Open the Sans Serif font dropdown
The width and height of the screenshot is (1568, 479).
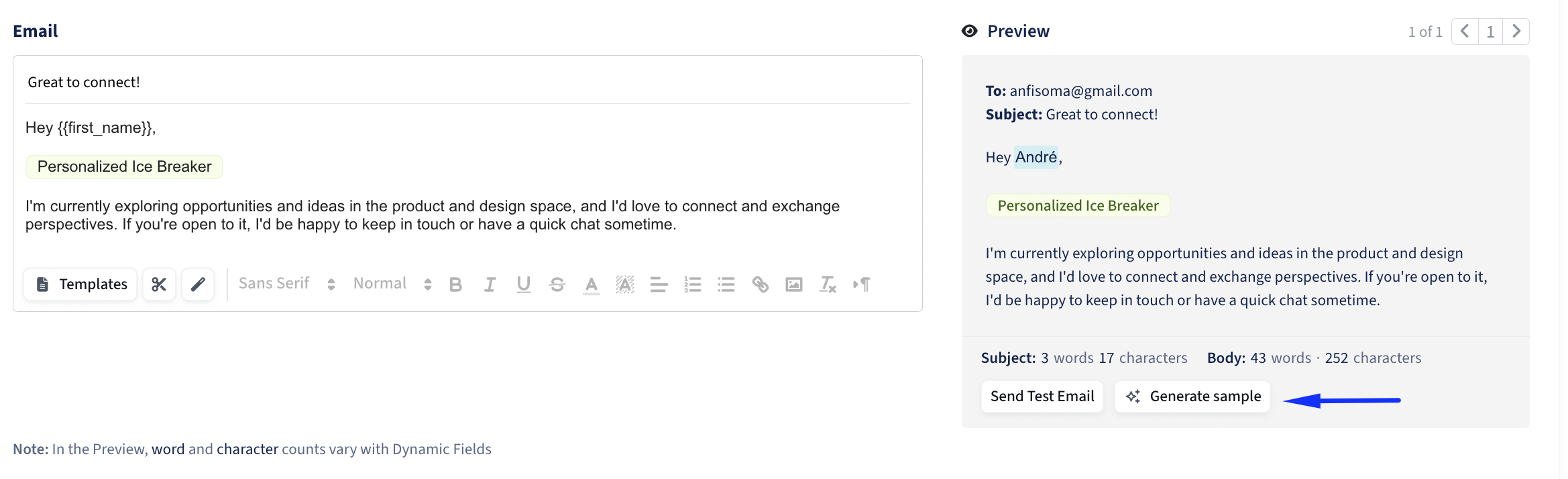pos(286,284)
